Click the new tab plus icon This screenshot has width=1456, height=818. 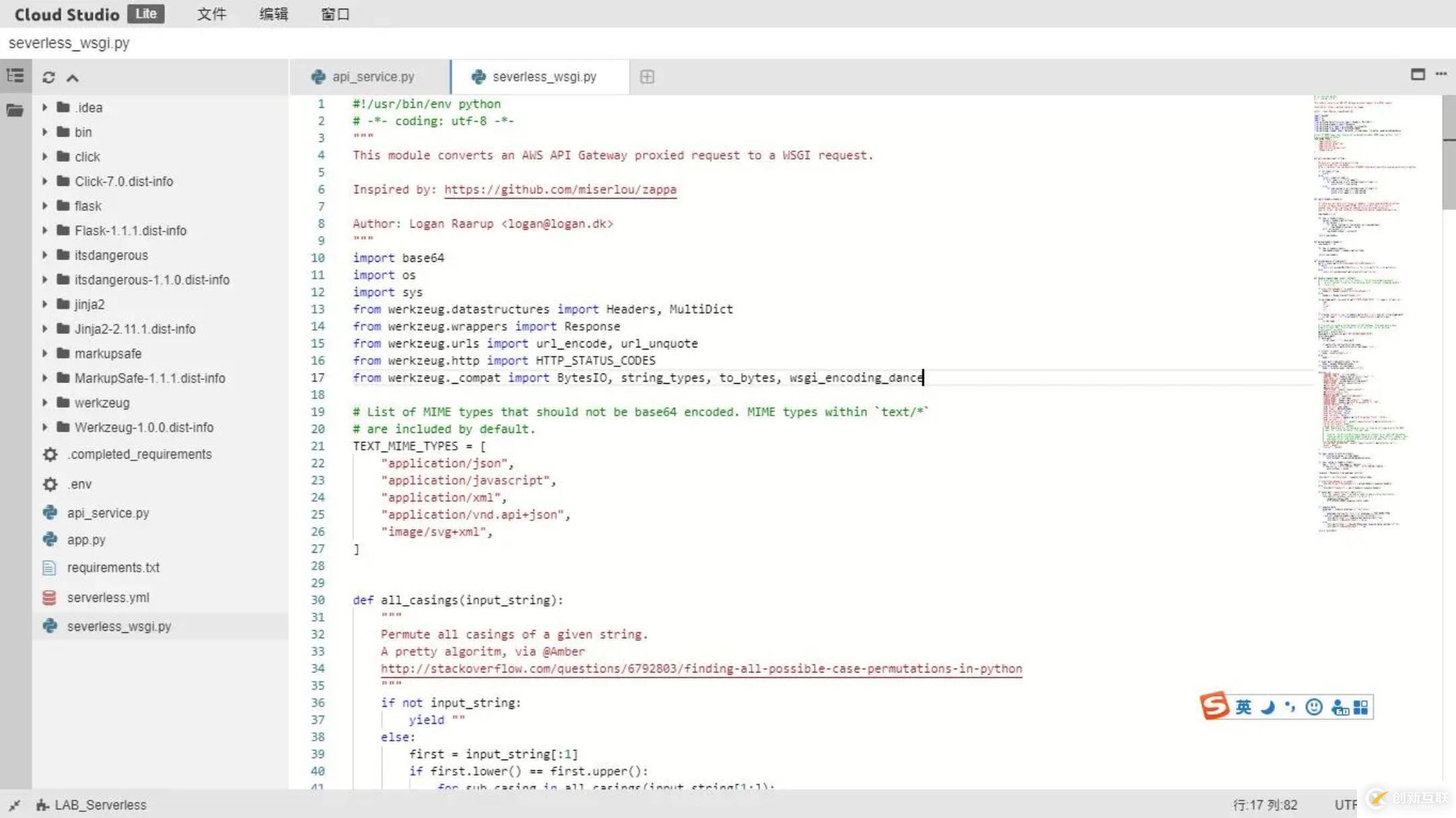(x=647, y=77)
